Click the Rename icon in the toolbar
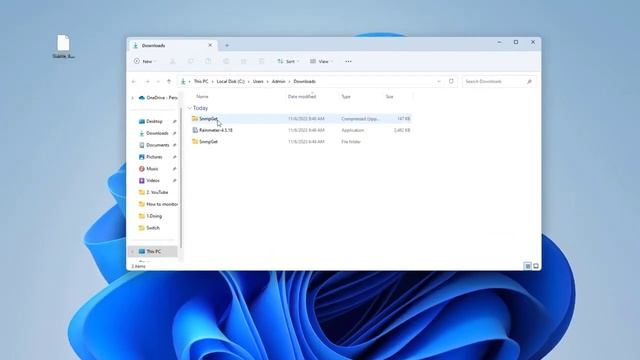Viewport: 640px width, 360px height. click(x=226, y=61)
